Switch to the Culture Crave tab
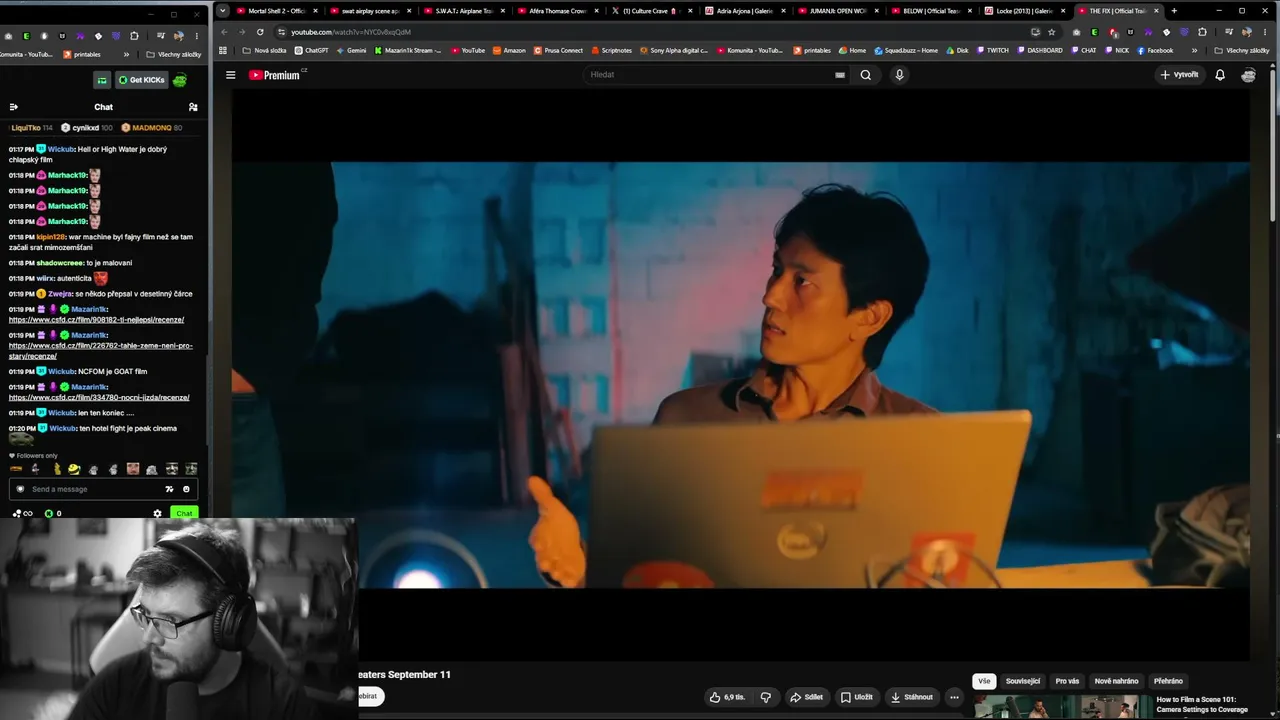Image resolution: width=1280 pixels, height=720 pixels. (651, 11)
